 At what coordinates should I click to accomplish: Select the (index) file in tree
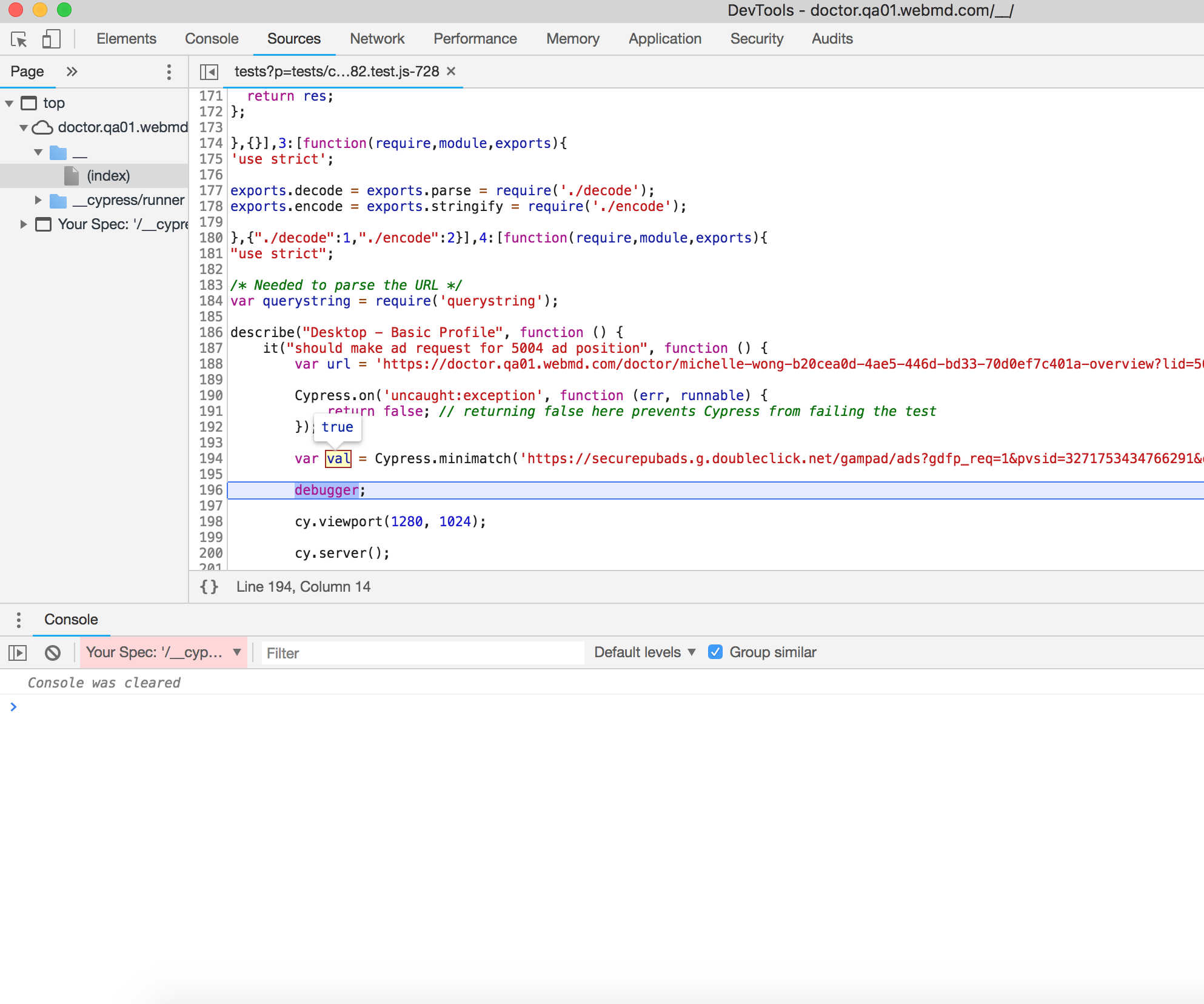coord(108,176)
